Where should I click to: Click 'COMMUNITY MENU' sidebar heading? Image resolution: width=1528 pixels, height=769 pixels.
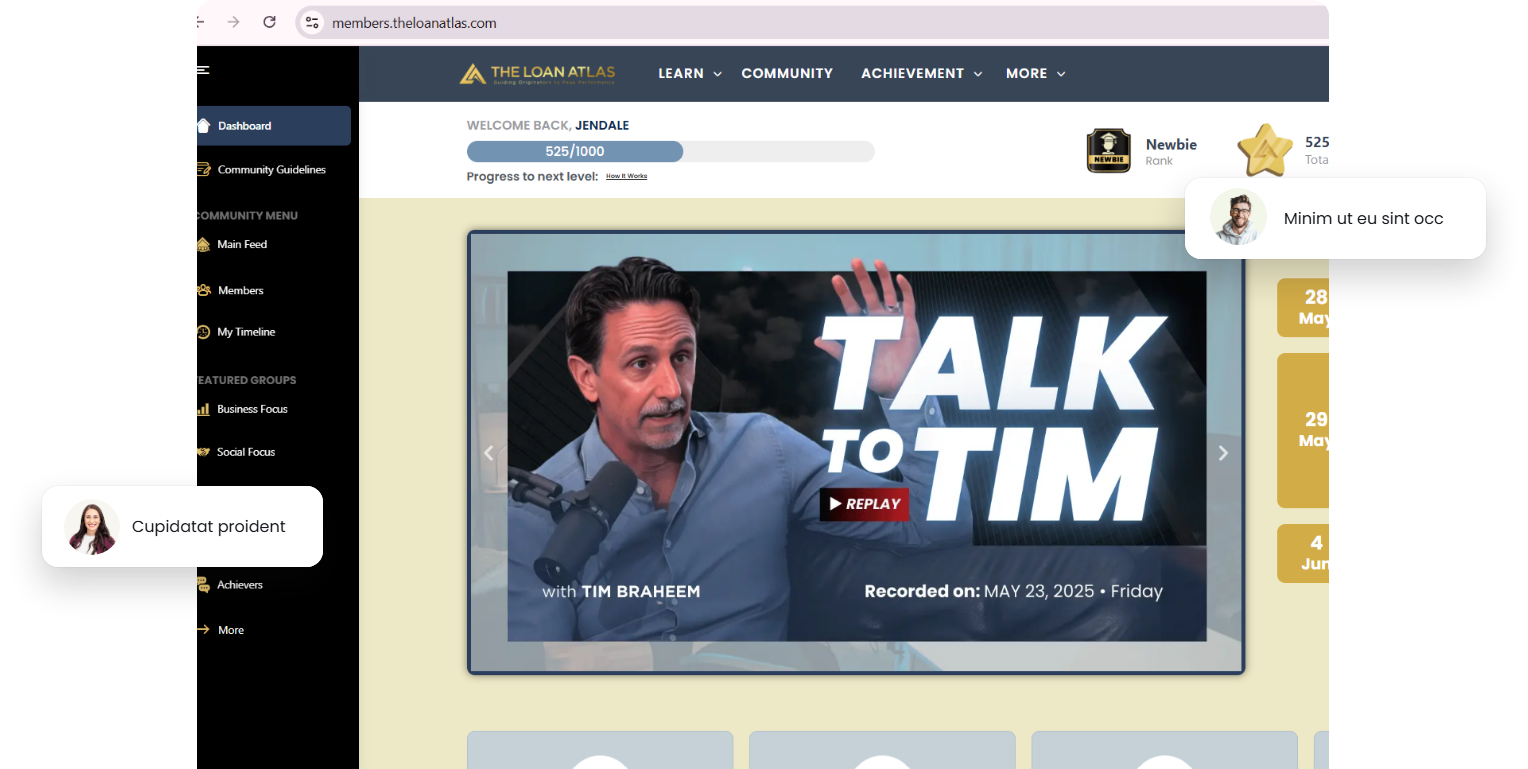click(247, 216)
